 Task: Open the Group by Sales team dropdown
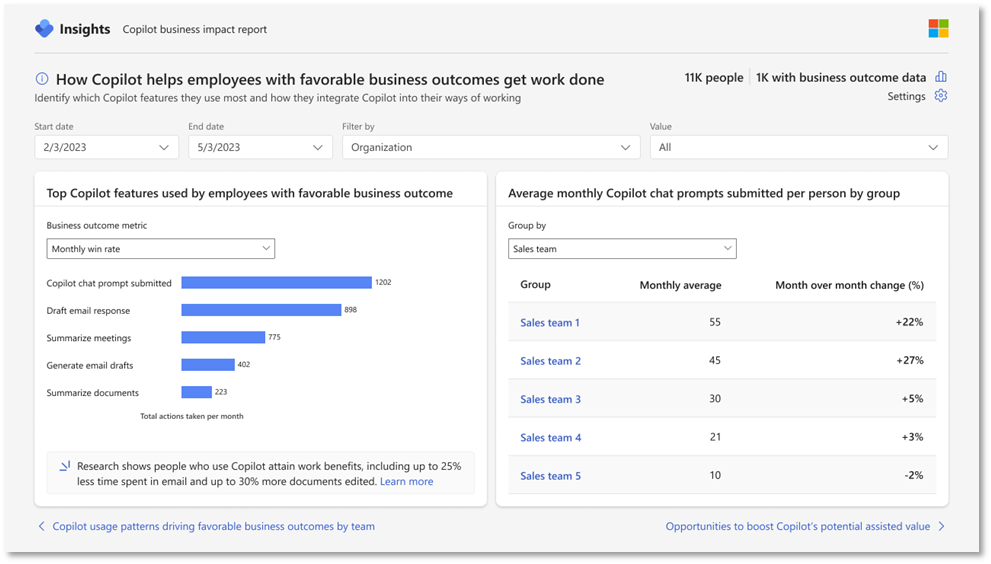click(x=621, y=248)
